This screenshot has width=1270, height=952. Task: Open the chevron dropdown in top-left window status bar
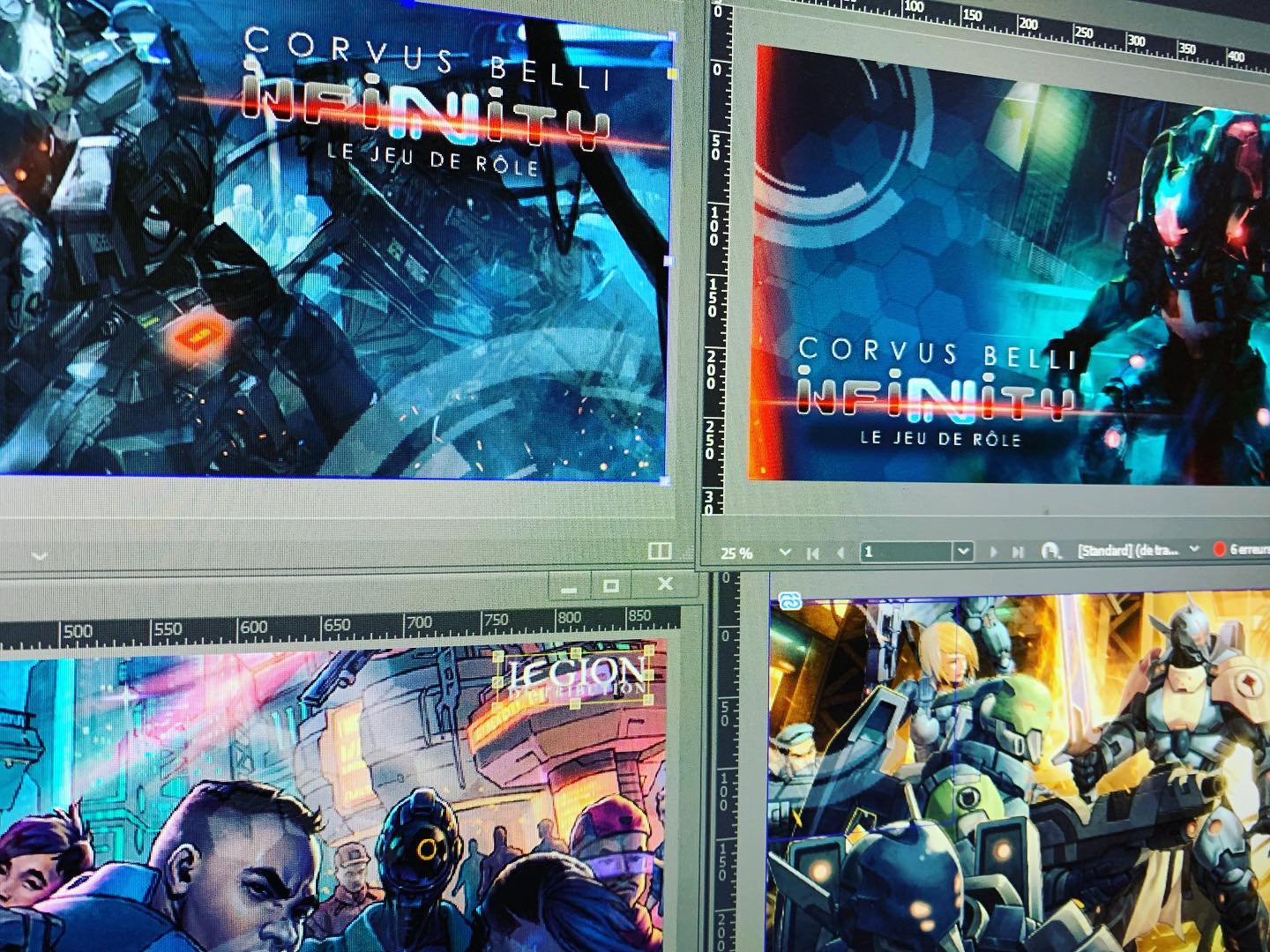tap(40, 556)
